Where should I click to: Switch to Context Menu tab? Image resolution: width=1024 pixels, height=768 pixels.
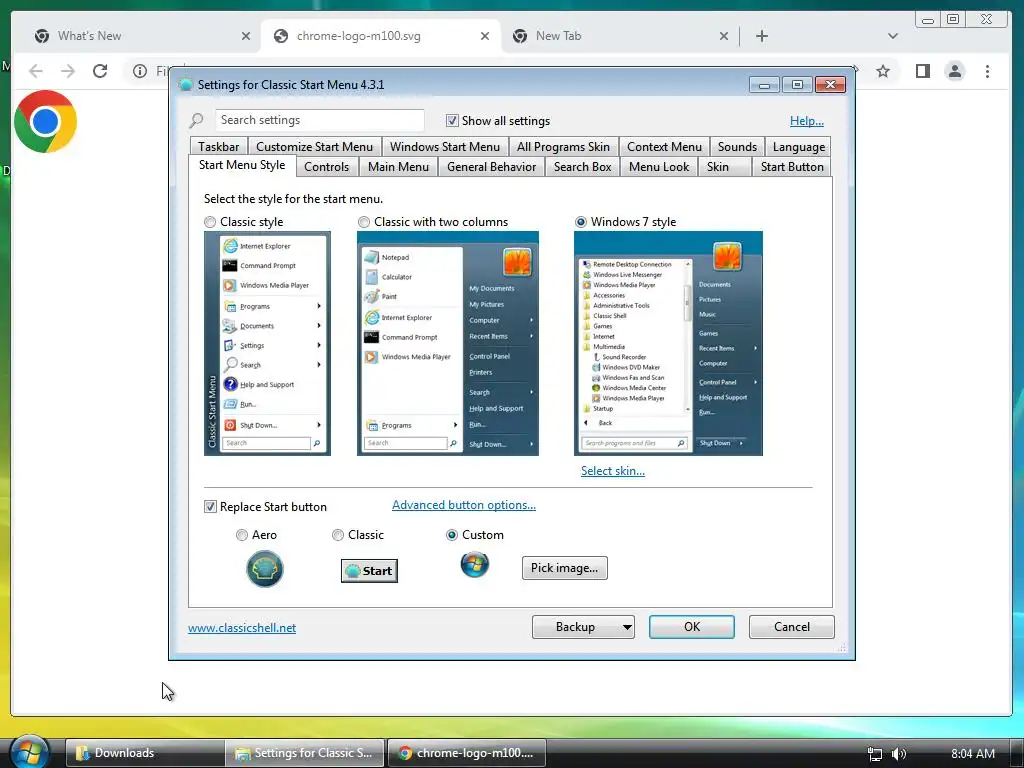664,147
